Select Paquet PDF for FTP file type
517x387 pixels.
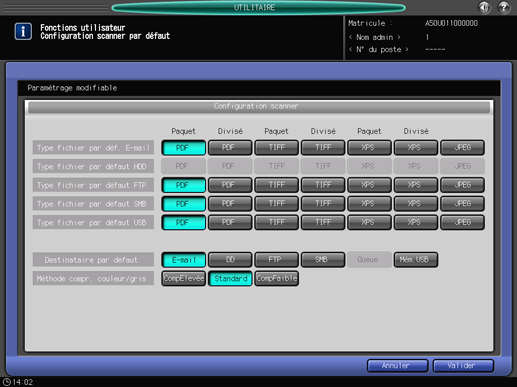pyautogui.click(x=183, y=185)
